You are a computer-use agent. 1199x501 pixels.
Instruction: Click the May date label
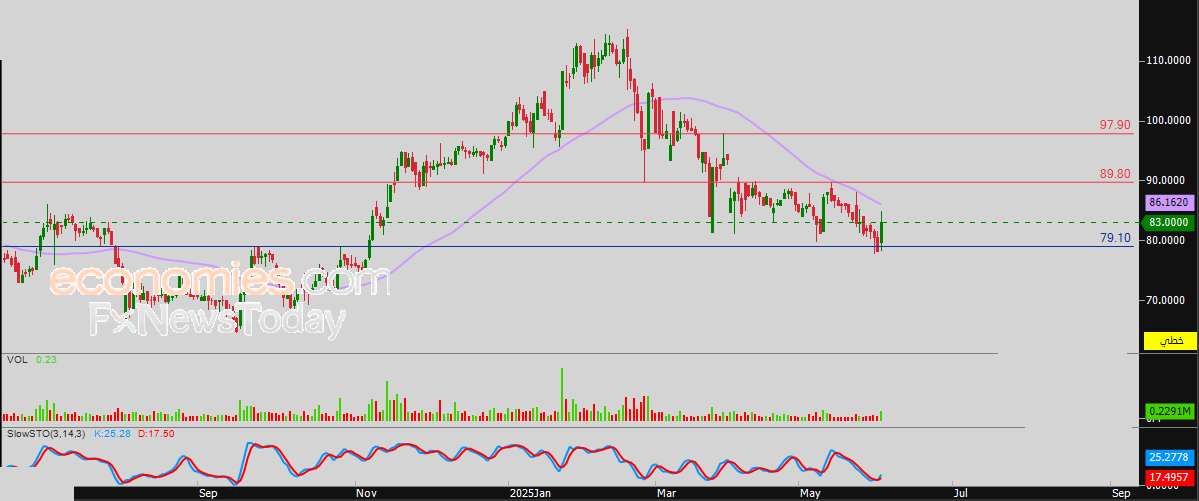click(809, 493)
